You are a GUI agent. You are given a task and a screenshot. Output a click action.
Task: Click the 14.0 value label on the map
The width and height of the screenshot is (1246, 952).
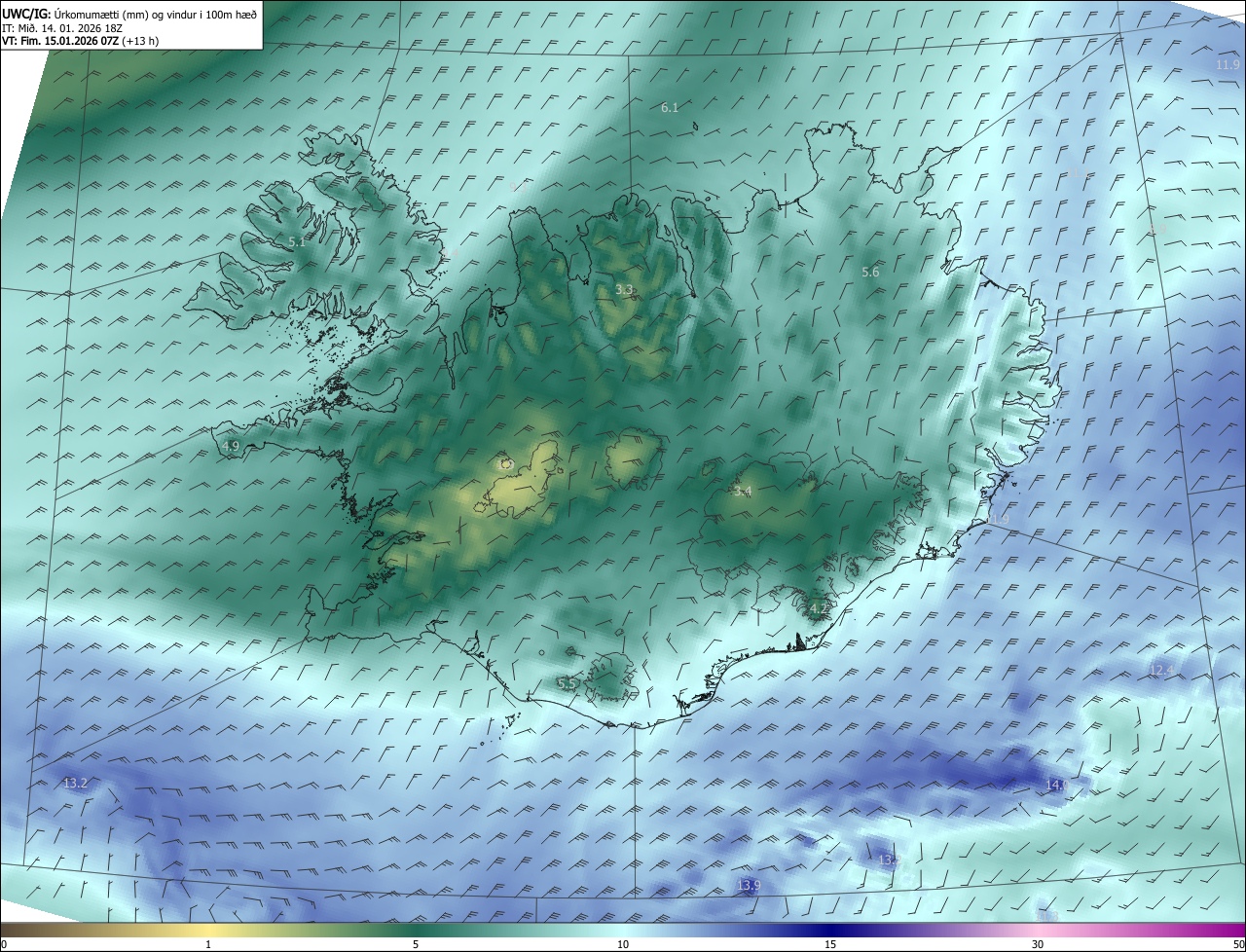(1057, 785)
